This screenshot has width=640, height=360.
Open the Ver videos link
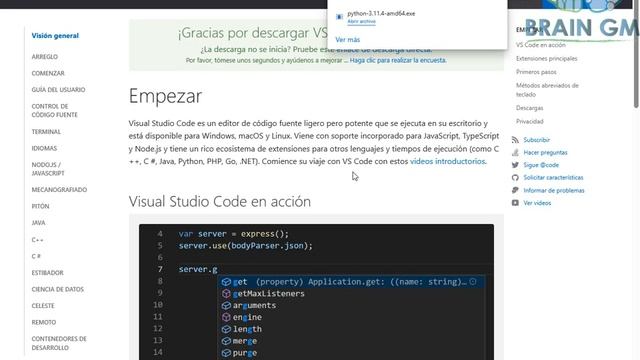point(537,203)
